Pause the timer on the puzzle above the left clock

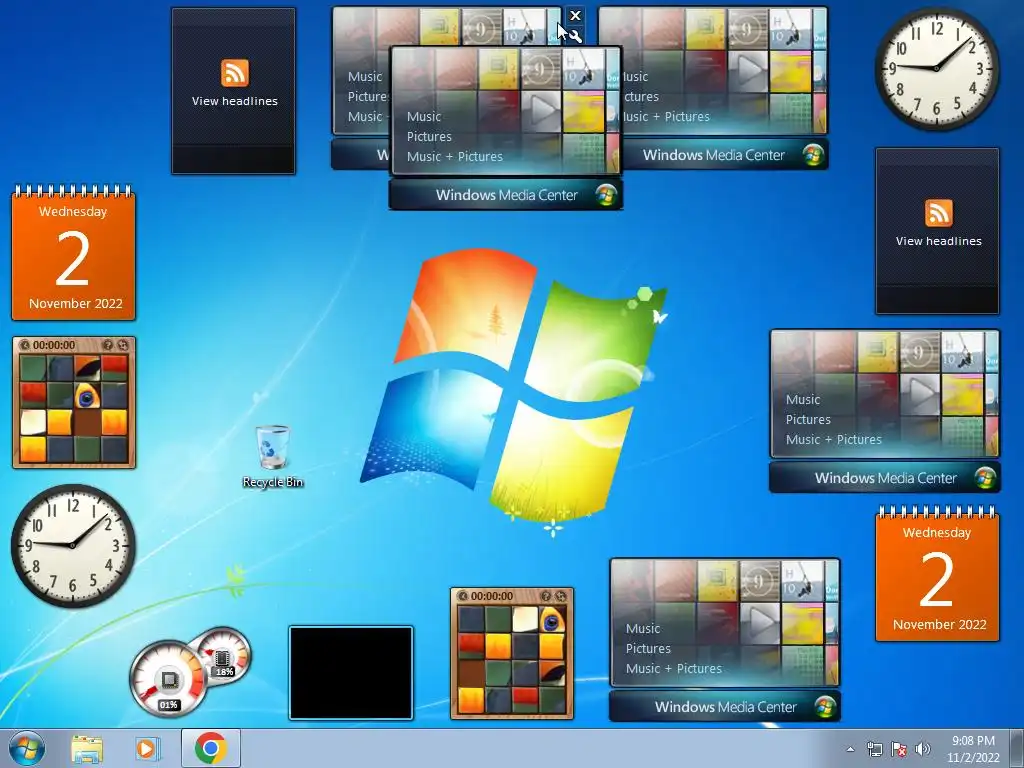(25, 345)
